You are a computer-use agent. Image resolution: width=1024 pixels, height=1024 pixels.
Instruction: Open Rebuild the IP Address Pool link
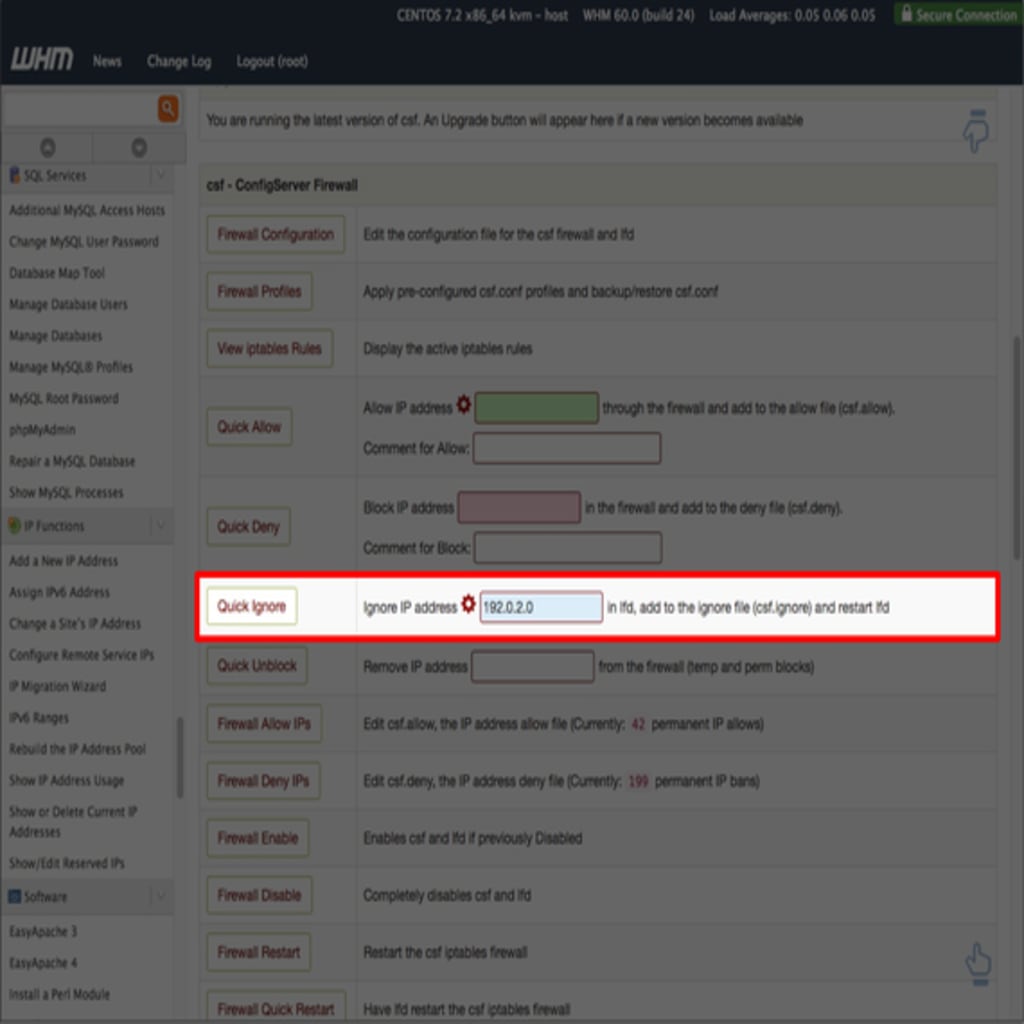pyautogui.click(x=77, y=749)
